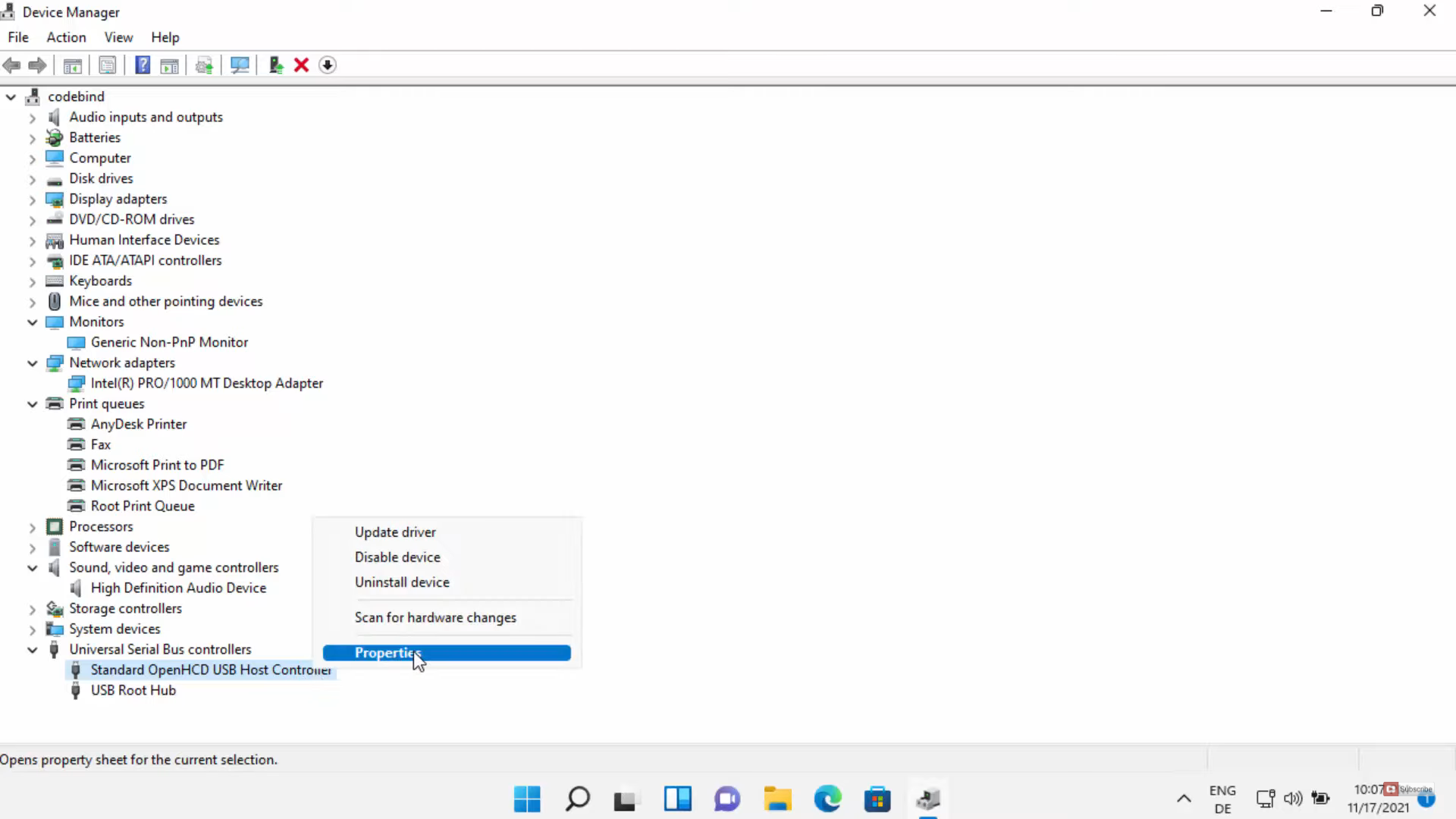Collapse the Monitors node

(32, 322)
